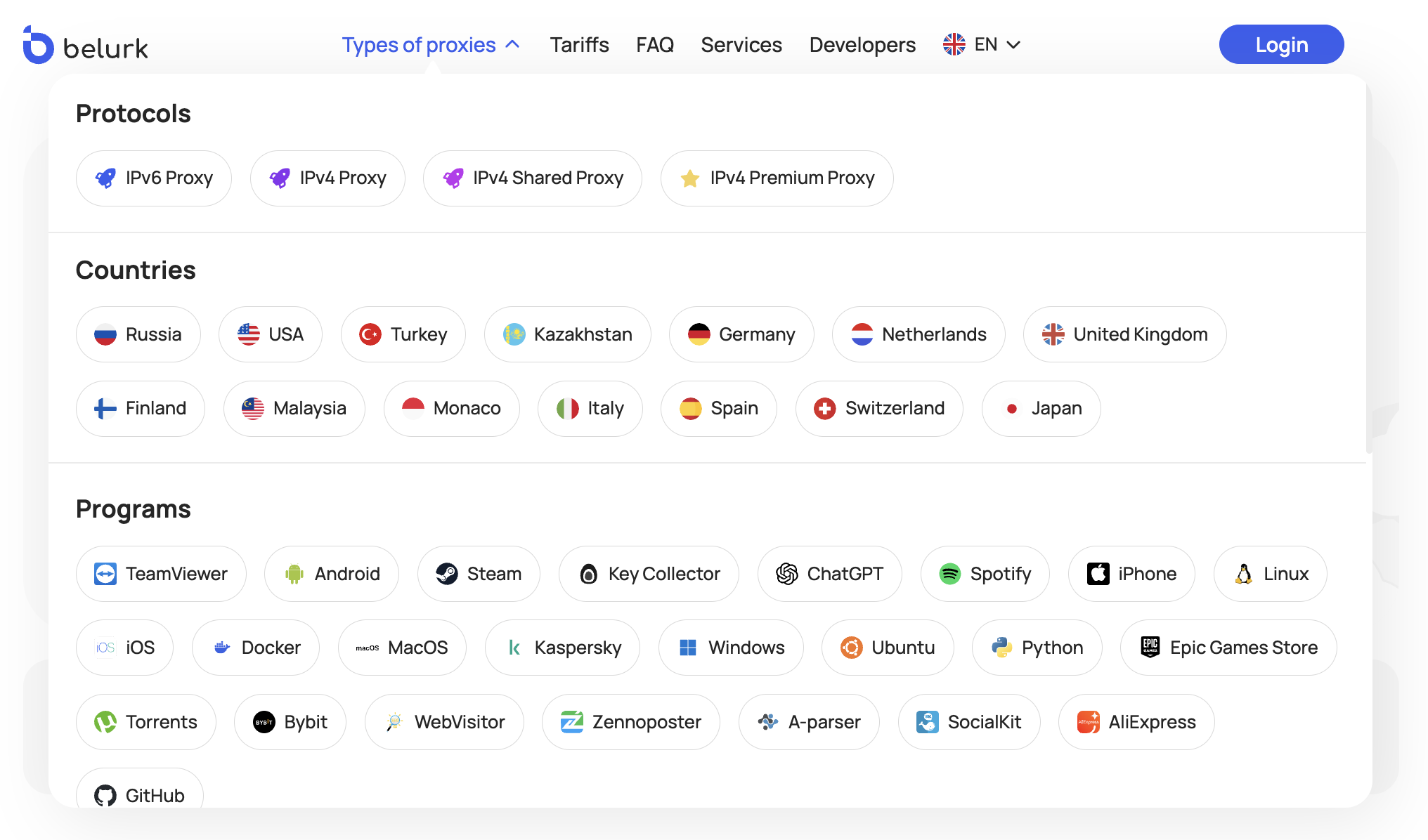1428x840 pixels.
Task: Select the GitHub octocat icon
Action: pyautogui.click(x=105, y=796)
